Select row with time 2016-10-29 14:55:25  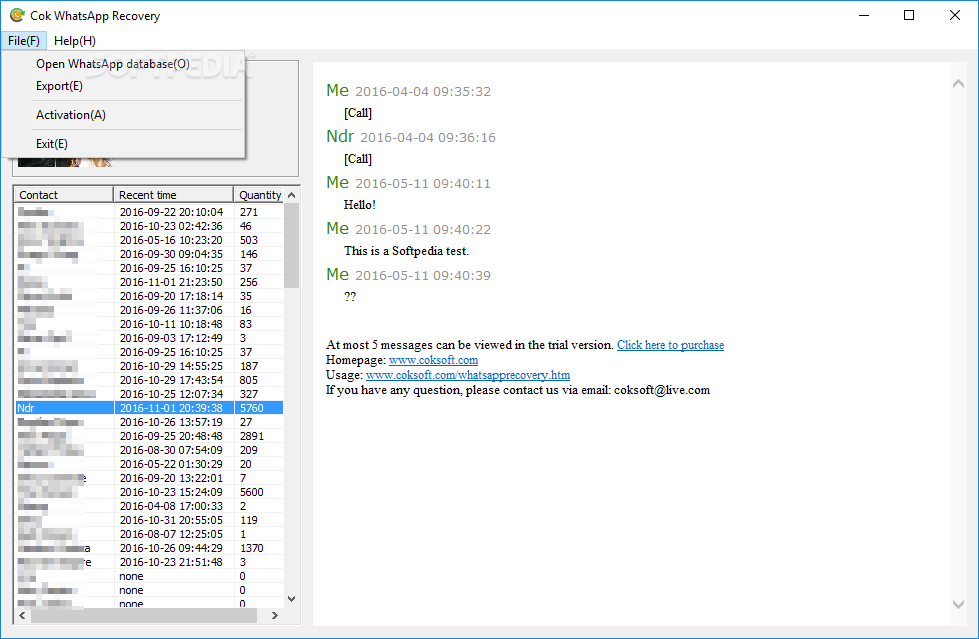[149, 366]
